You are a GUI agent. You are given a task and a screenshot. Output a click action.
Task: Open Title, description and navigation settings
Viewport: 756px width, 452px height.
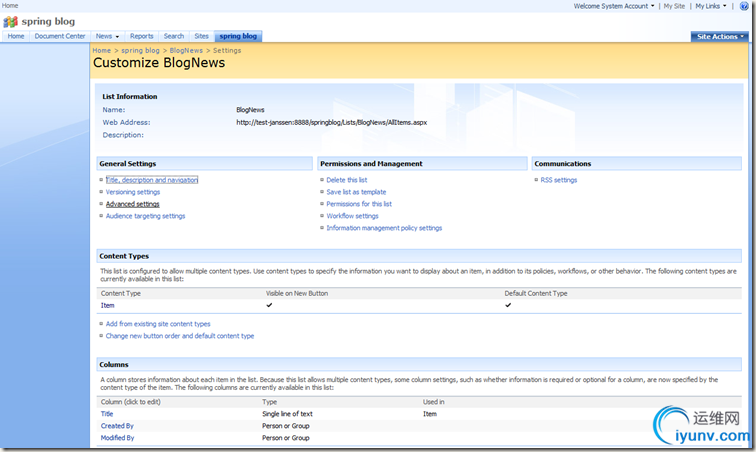(152, 180)
